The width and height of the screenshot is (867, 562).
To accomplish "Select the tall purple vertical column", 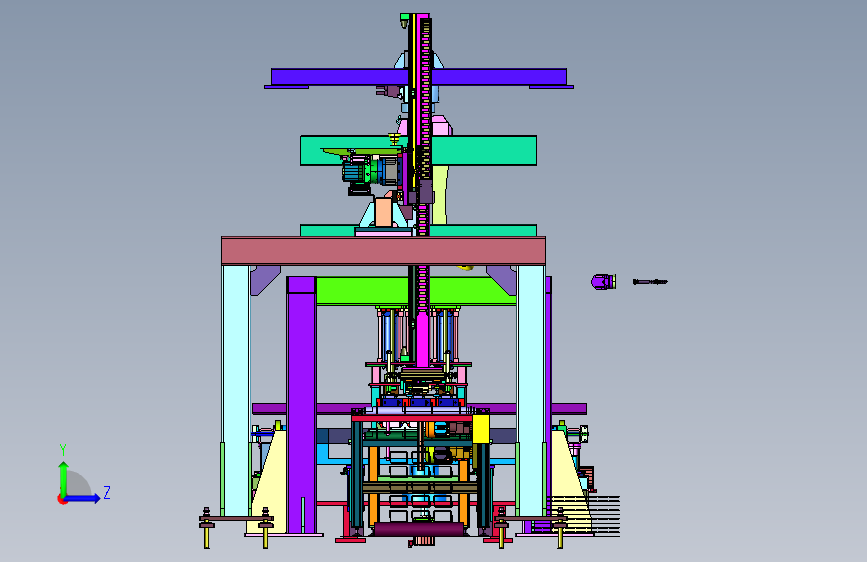I will click(301, 405).
